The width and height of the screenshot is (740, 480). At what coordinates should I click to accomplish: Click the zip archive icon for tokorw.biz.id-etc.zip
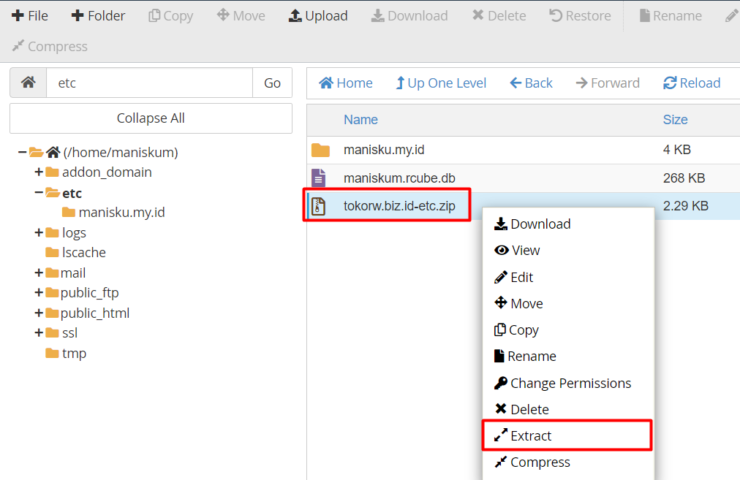coord(319,206)
